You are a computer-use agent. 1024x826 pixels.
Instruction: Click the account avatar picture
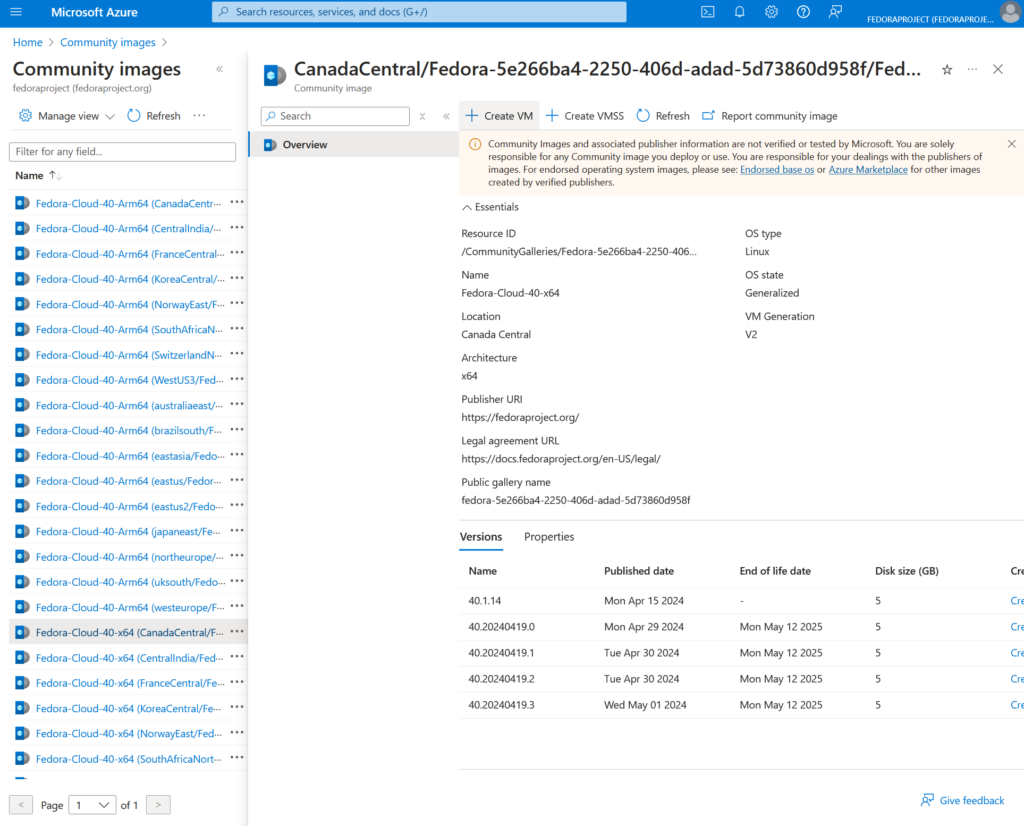pos(1011,12)
